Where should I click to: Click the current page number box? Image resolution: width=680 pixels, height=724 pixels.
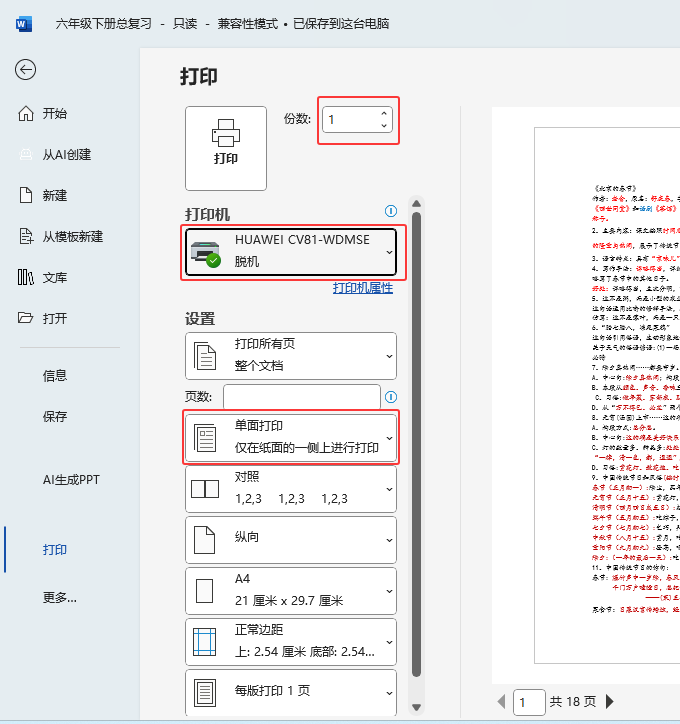(x=529, y=702)
